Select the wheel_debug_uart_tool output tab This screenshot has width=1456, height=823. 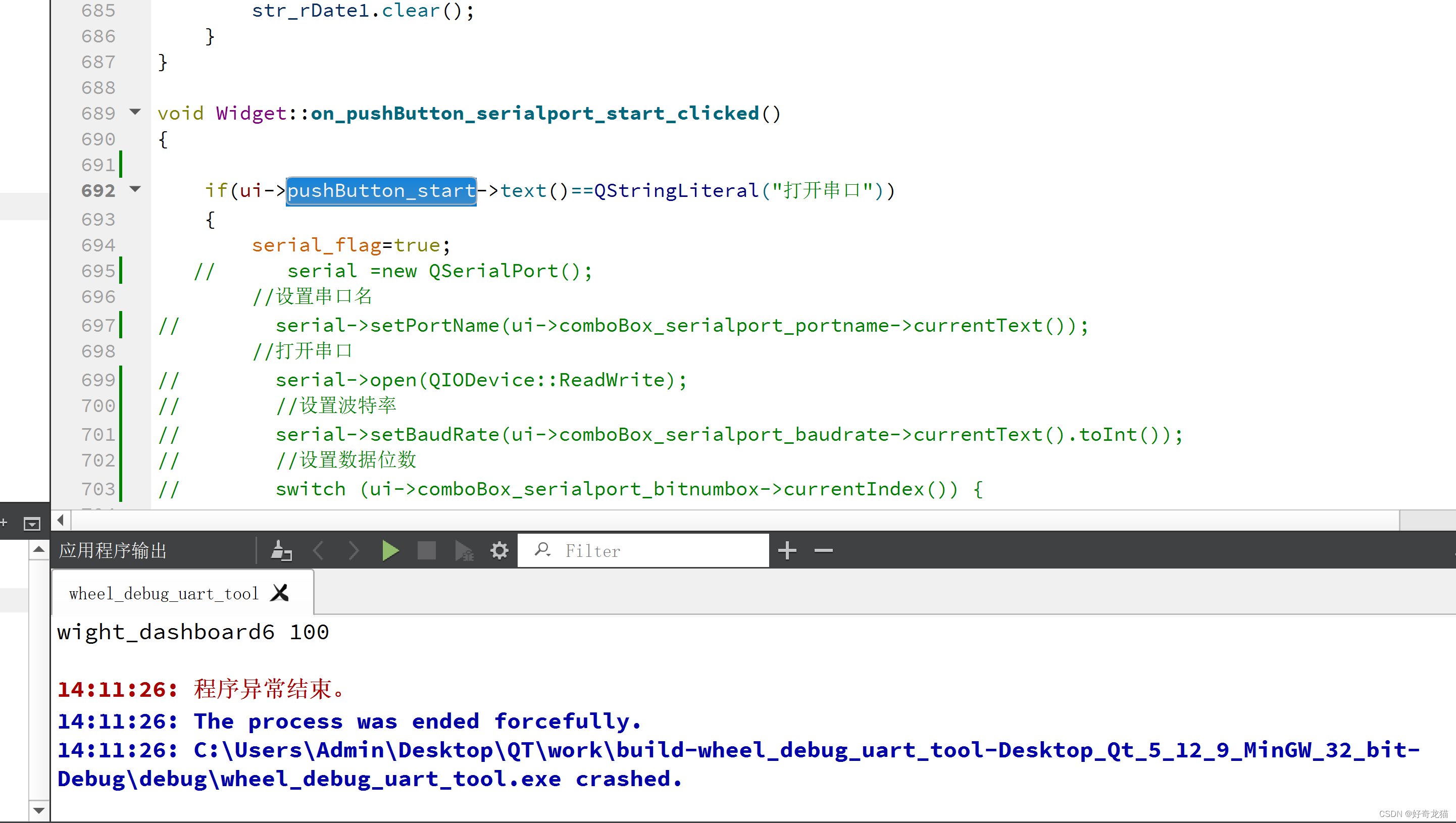(x=164, y=593)
